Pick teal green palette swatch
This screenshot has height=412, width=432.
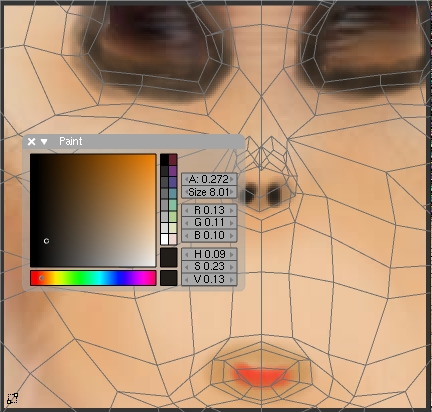(173, 205)
